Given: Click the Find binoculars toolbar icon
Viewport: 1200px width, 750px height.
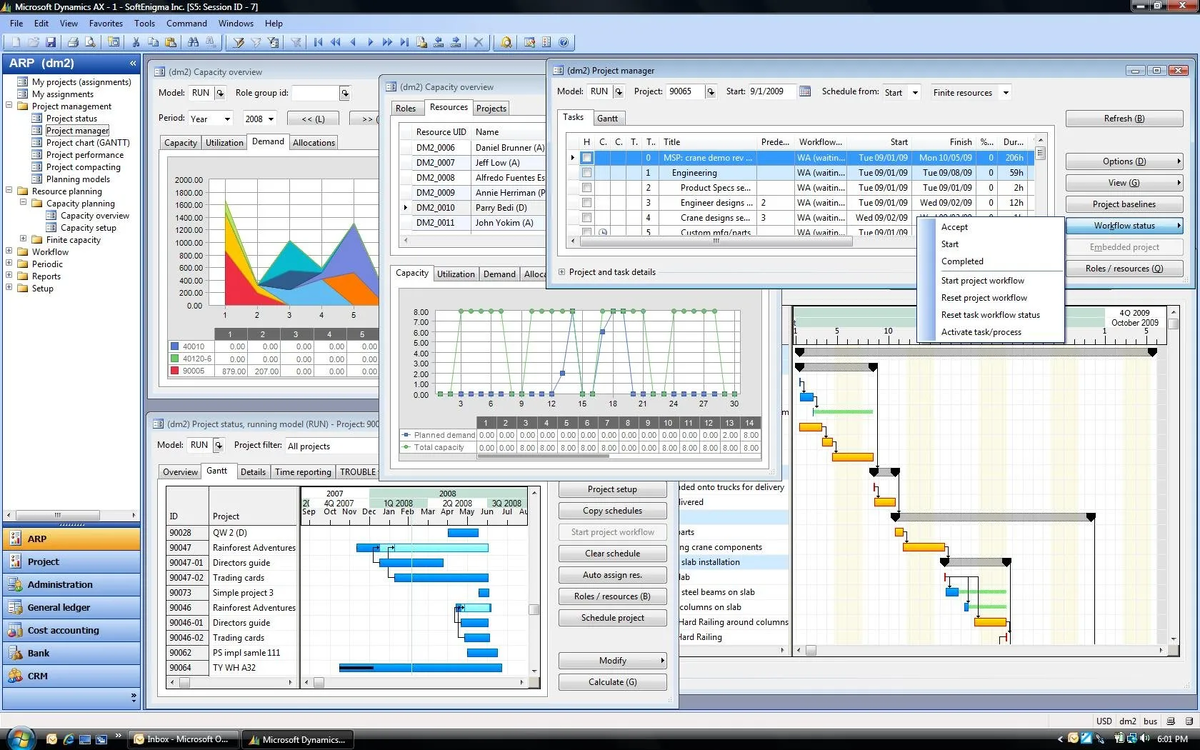Looking at the screenshot, I should (193, 42).
